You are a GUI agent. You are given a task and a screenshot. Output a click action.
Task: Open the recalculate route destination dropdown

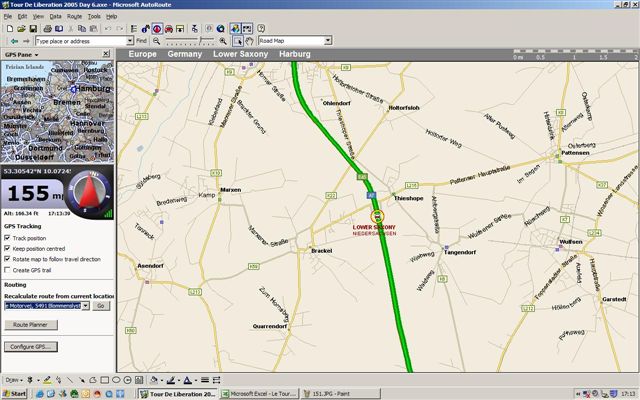[x=85, y=306]
